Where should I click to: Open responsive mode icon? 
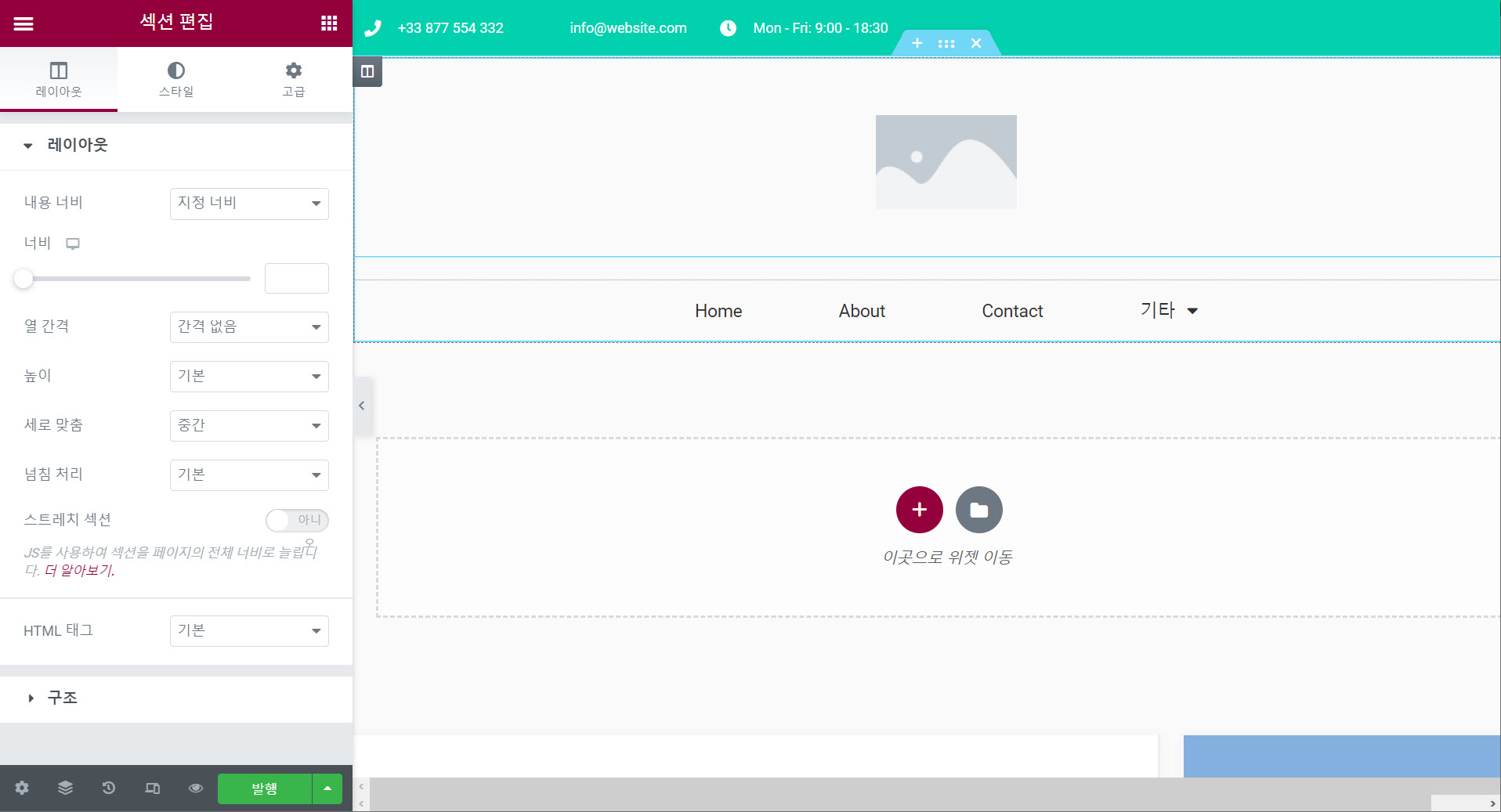tap(153, 788)
